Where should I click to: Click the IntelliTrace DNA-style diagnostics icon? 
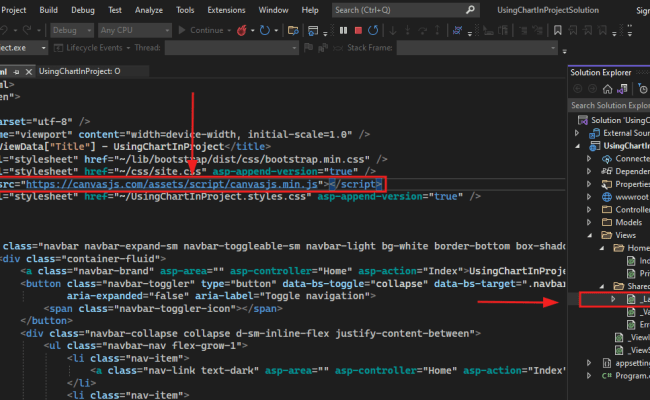coord(457,30)
